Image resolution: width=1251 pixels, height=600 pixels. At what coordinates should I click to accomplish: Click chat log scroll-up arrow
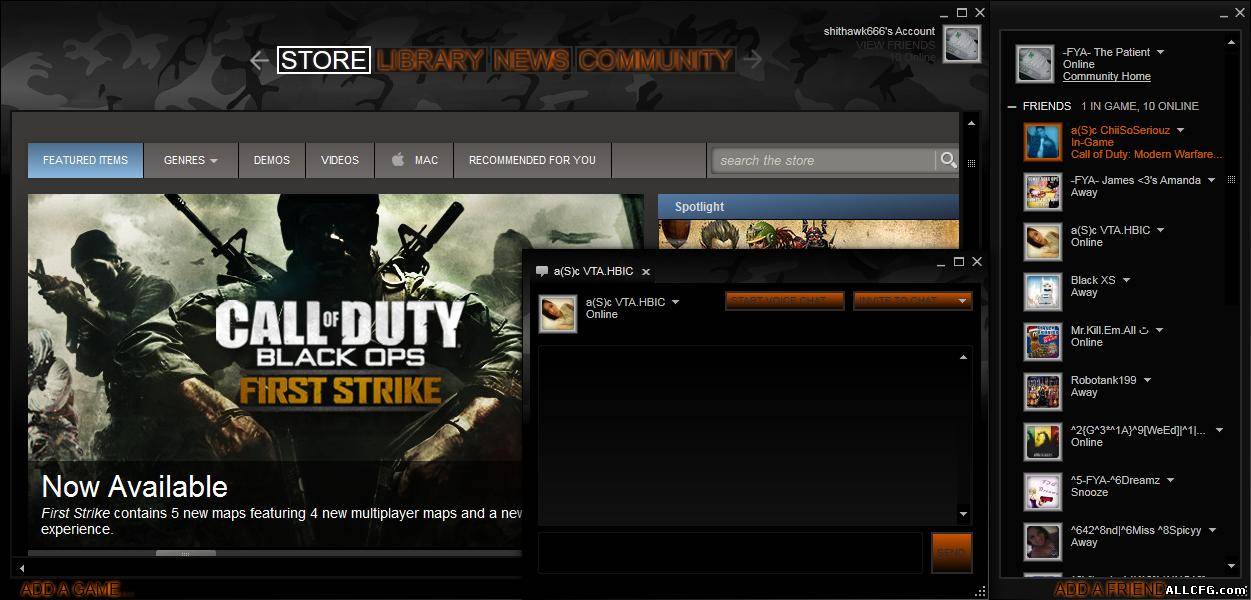964,357
